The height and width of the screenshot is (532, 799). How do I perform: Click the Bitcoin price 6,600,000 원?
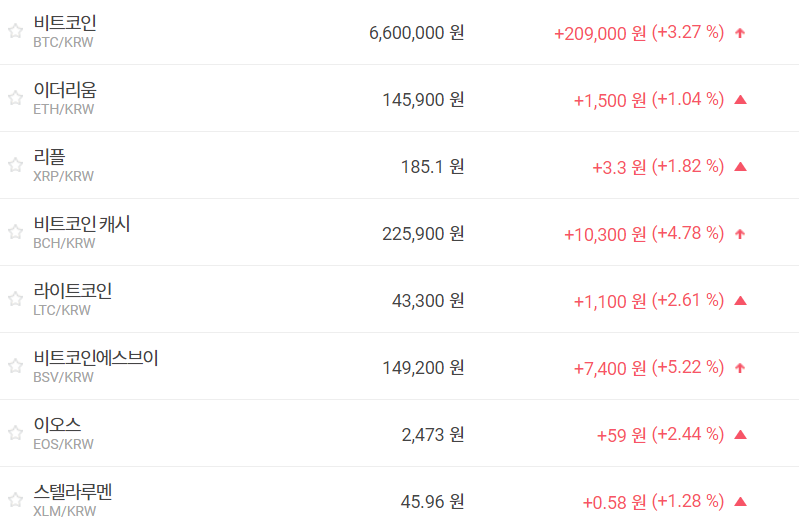(x=416, y=32)
